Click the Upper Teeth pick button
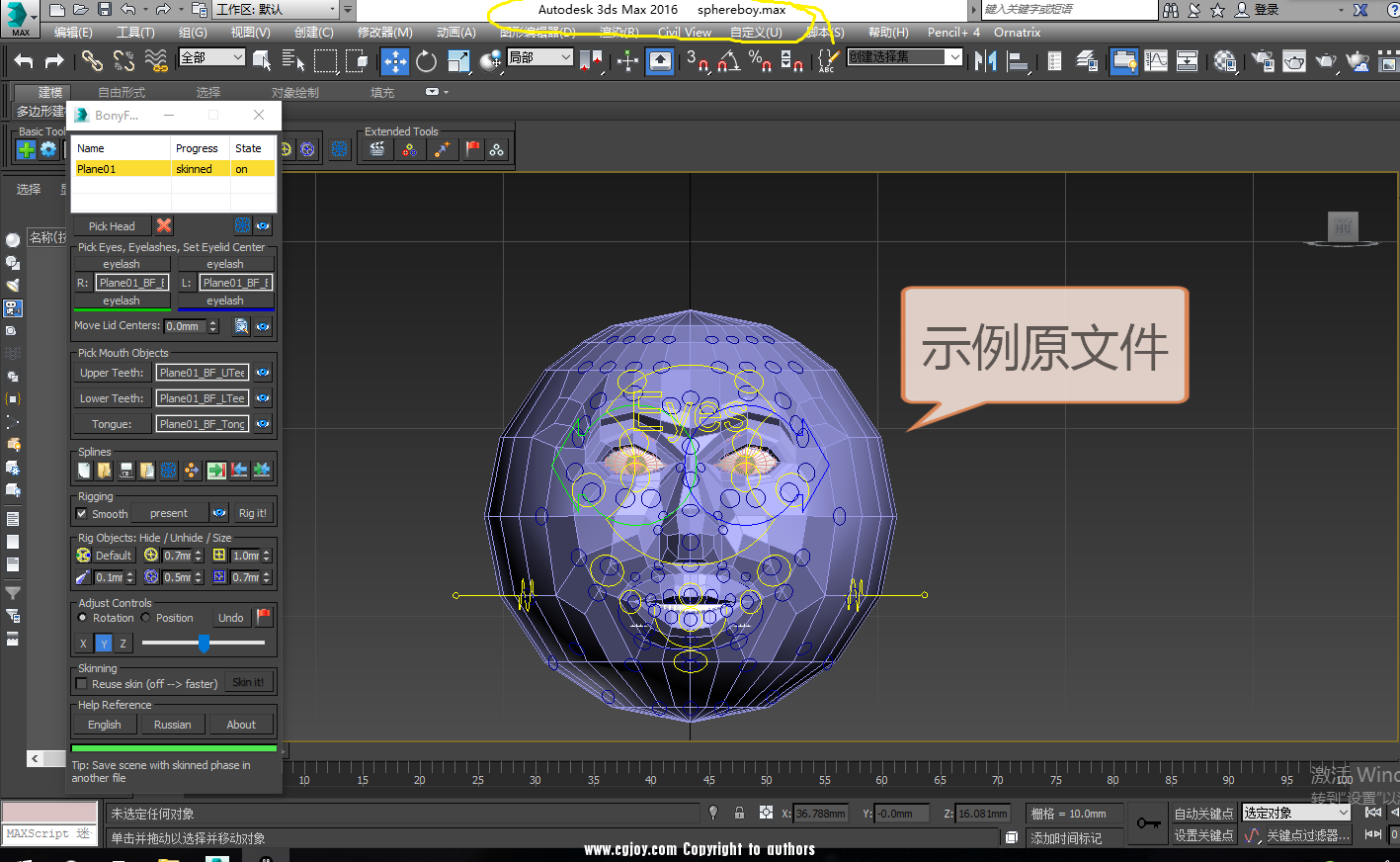The width and height of the screenshot is (1400, 862). (112, 373)
